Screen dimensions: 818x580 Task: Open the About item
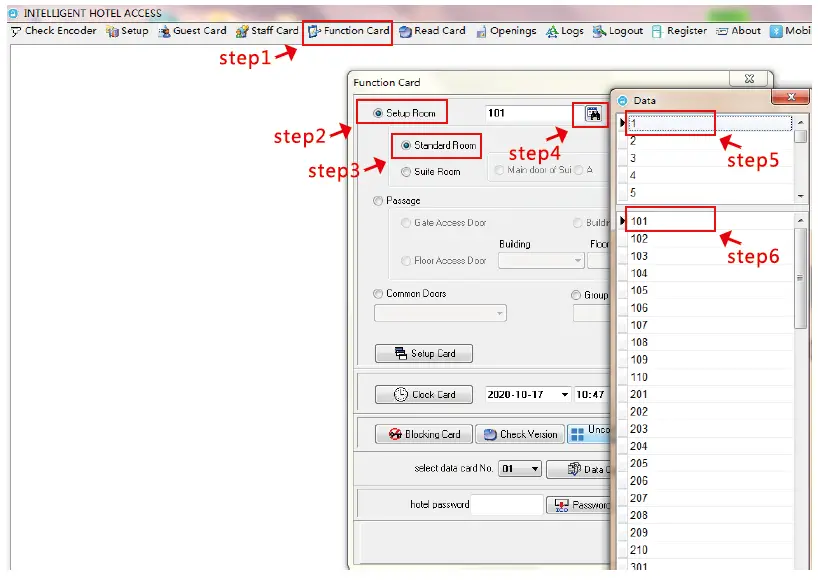[739, 31]
